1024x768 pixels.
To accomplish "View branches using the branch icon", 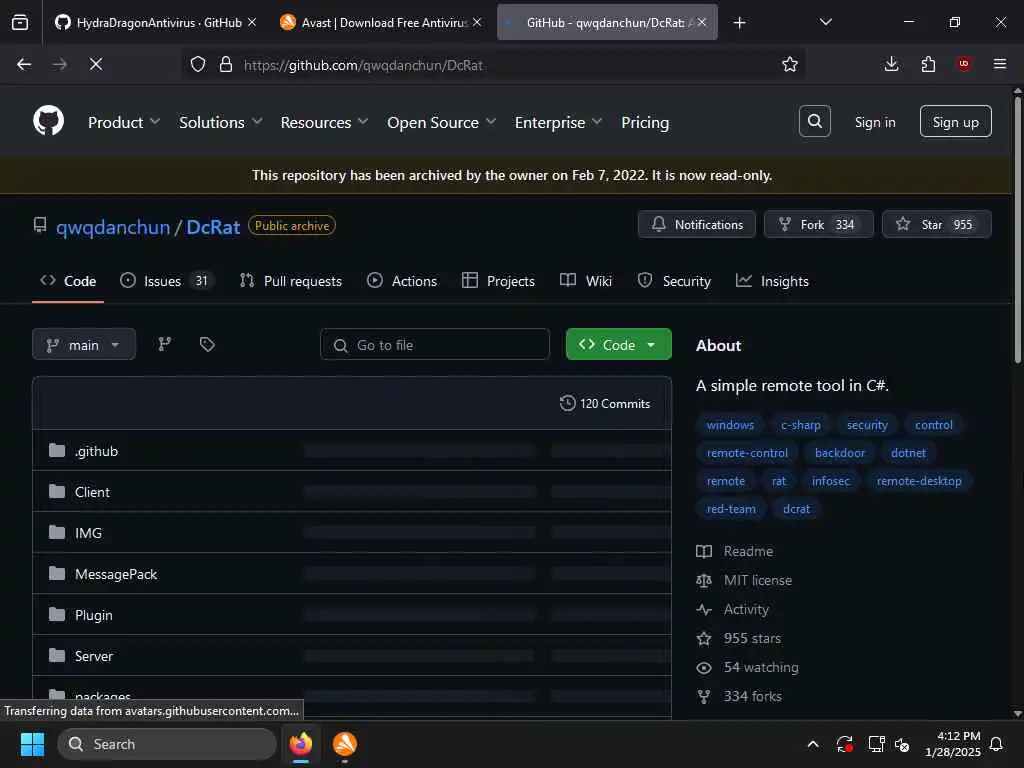I will click(x=165, y=344).
